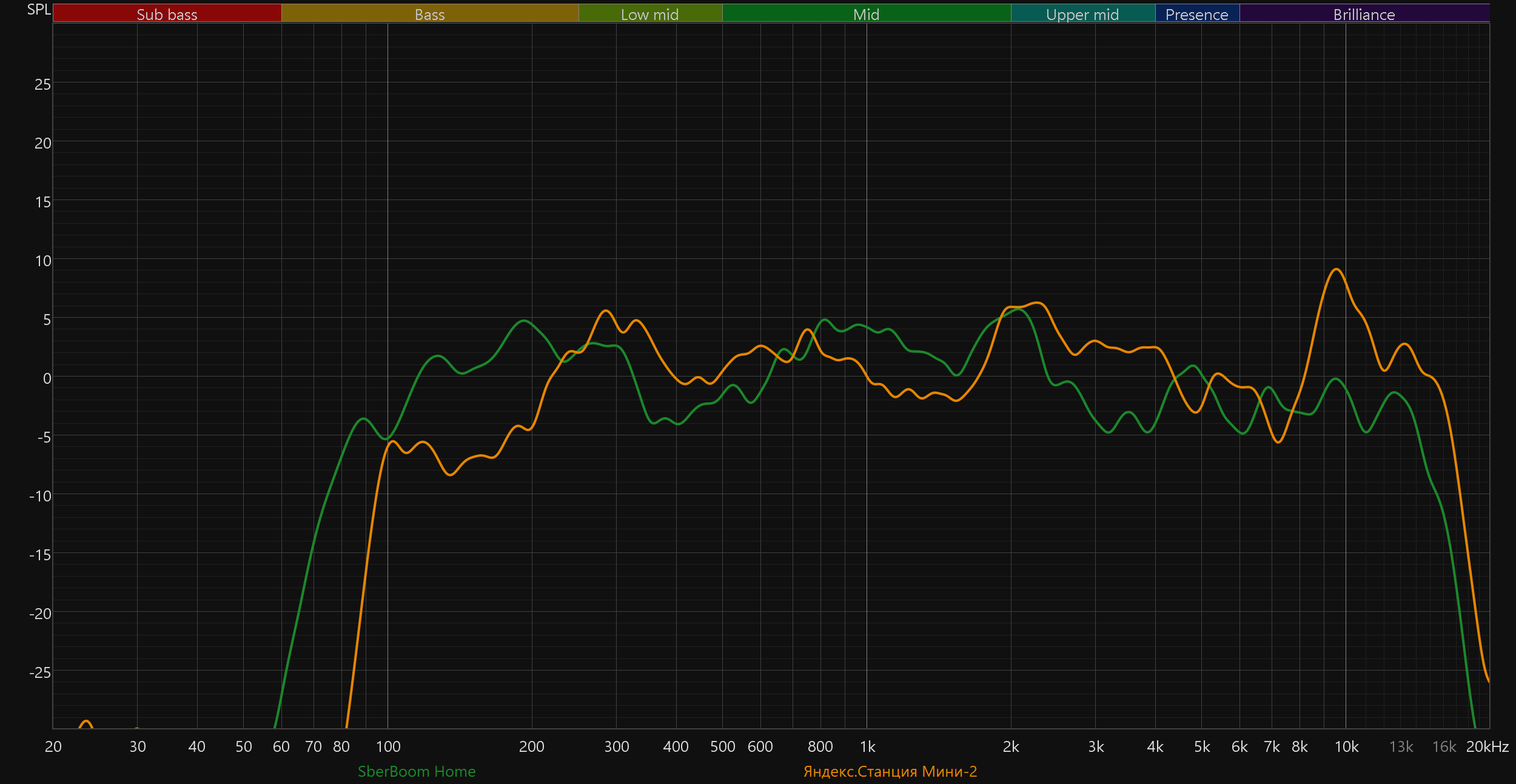Click the Brilliance band header
This screenshot has width=1516, height=784.
coord(1364,13)
